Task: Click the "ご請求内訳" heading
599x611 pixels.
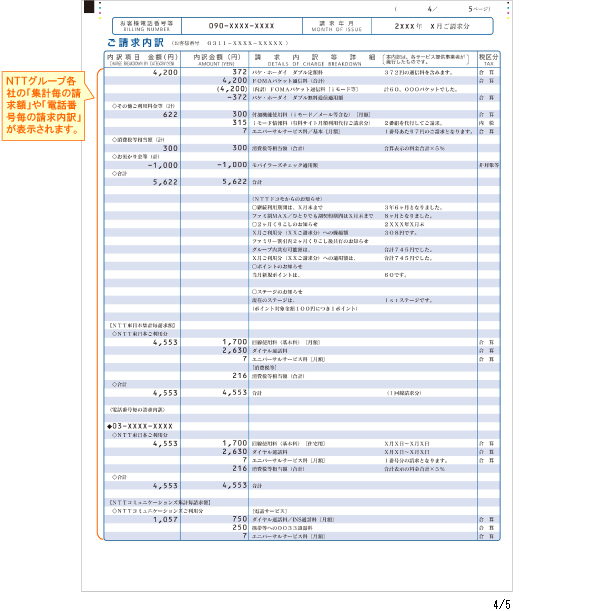Action: 136,42
